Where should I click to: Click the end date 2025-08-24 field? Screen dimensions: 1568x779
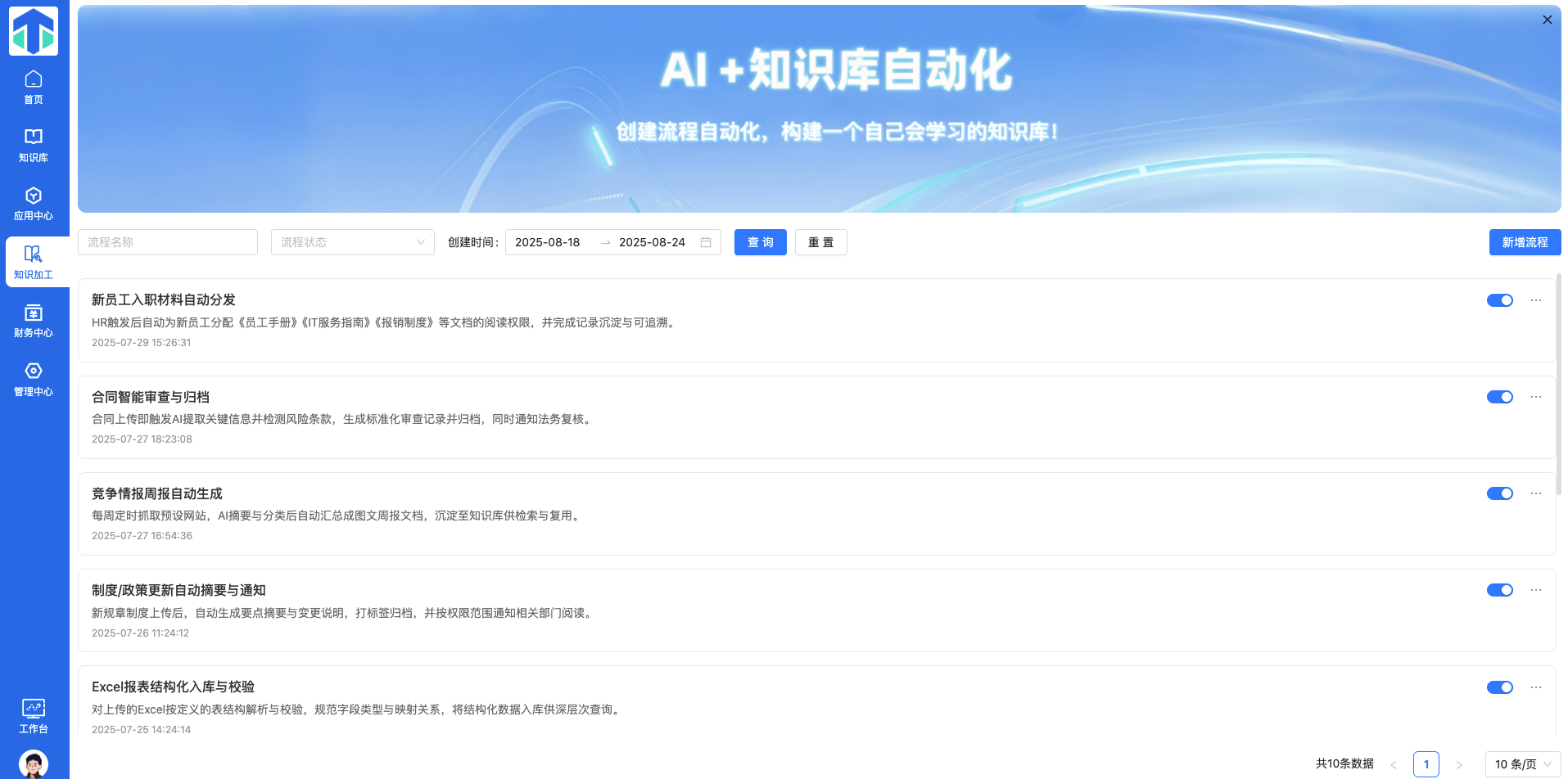click(x=653, y=242)
